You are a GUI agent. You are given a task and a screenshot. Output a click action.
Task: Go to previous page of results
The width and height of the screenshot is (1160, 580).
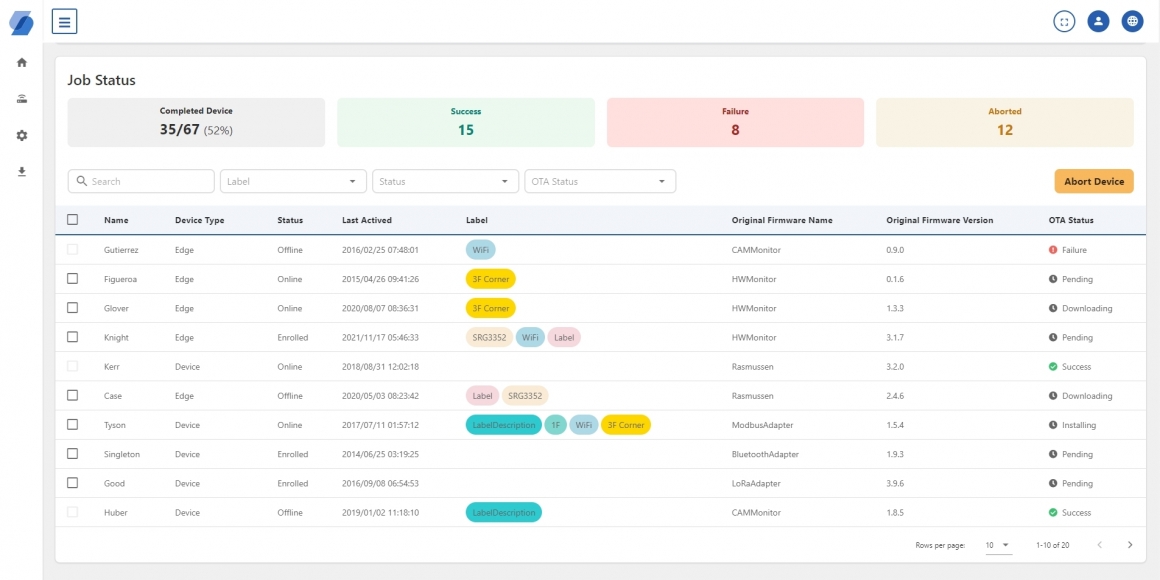tap(1099, 545)
